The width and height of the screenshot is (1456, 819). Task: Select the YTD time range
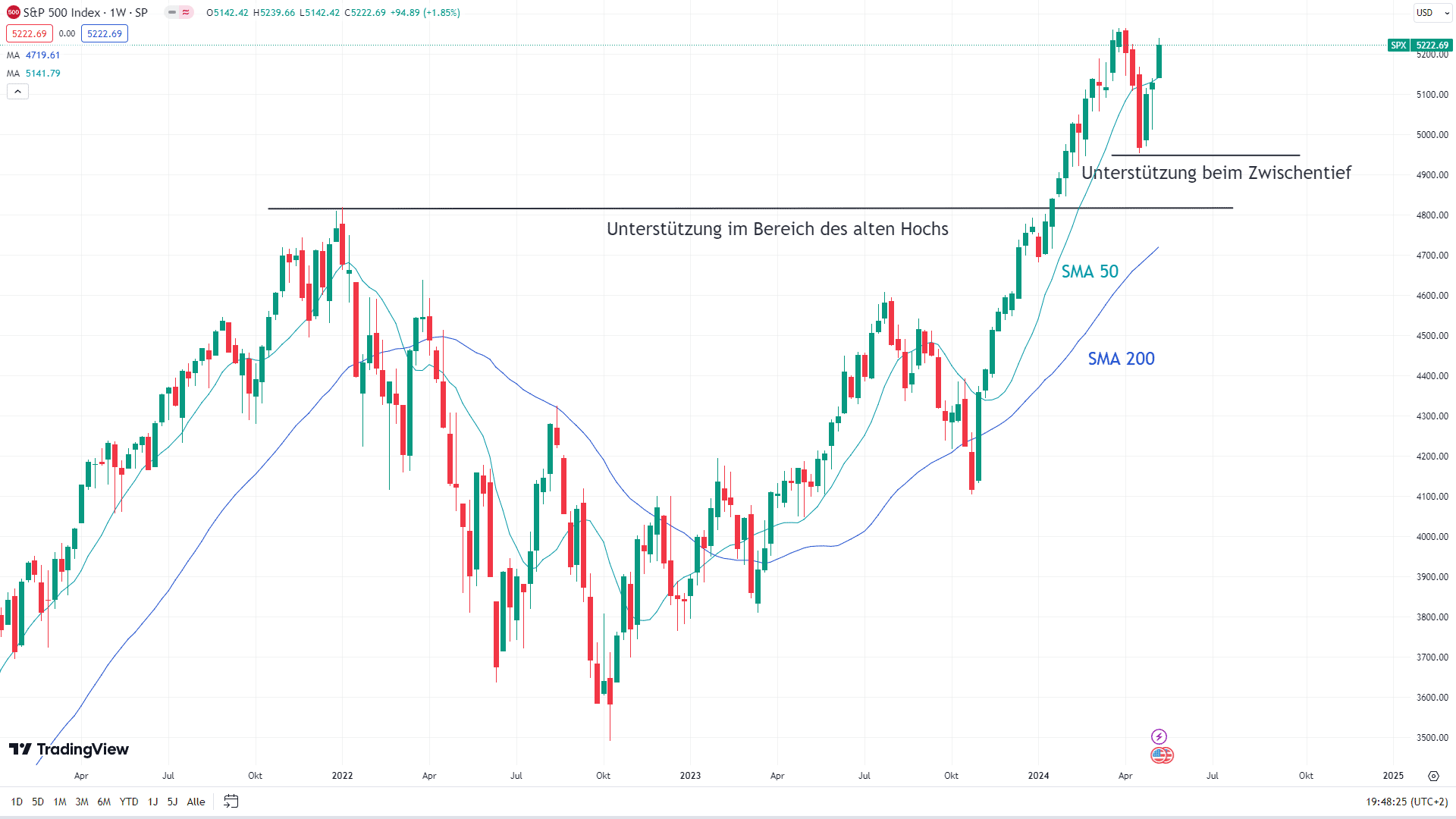129,802
